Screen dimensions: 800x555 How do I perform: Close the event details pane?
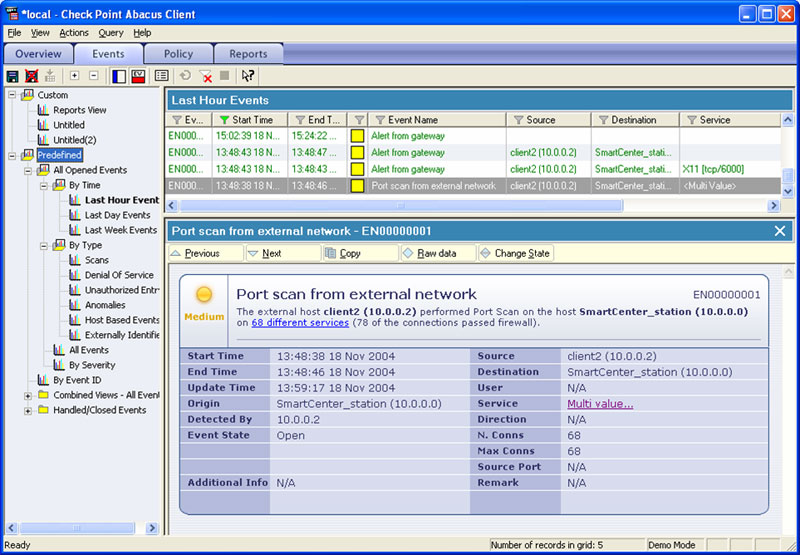(780, 232)
